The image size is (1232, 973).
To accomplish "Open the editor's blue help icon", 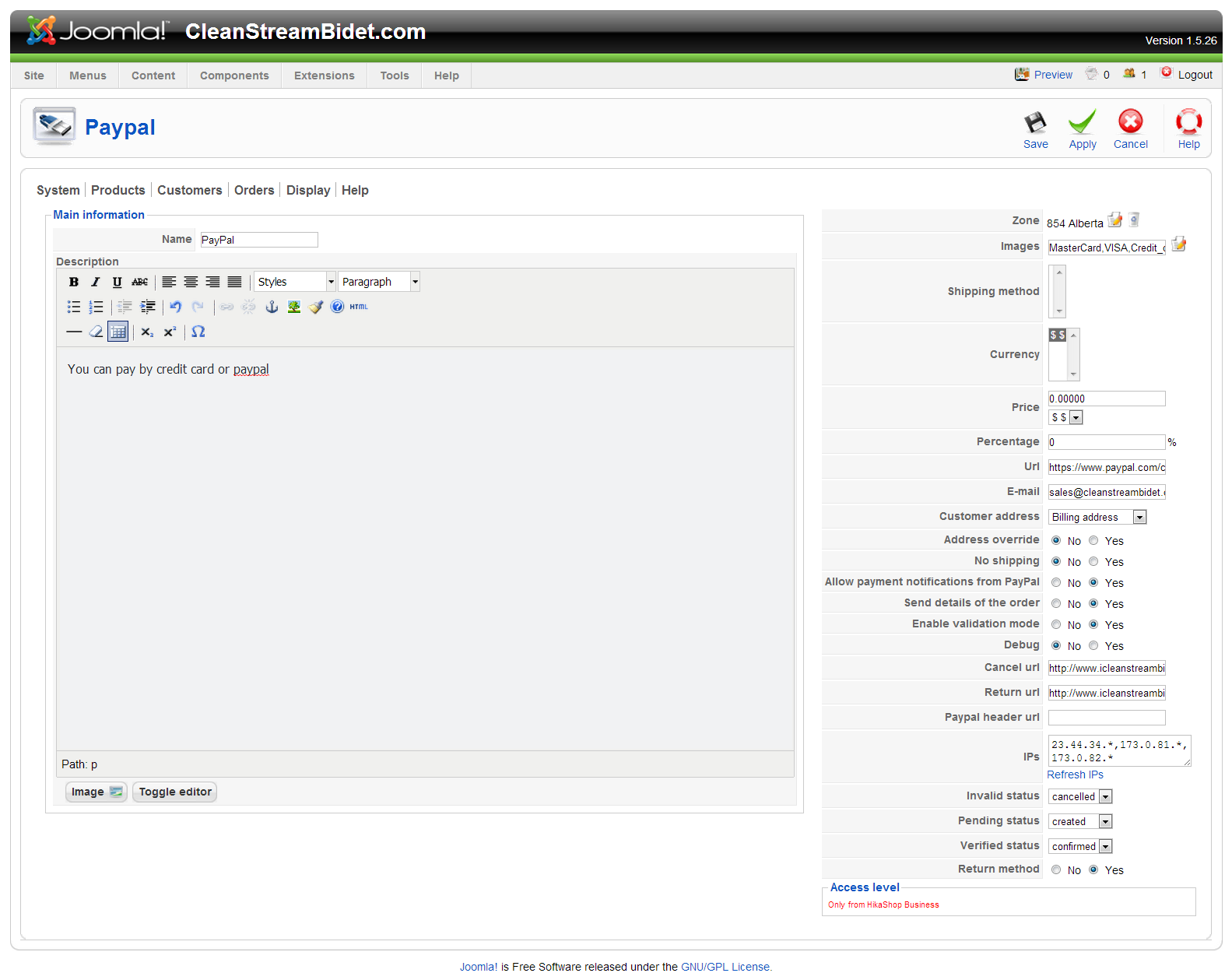I will click(337, 307).
